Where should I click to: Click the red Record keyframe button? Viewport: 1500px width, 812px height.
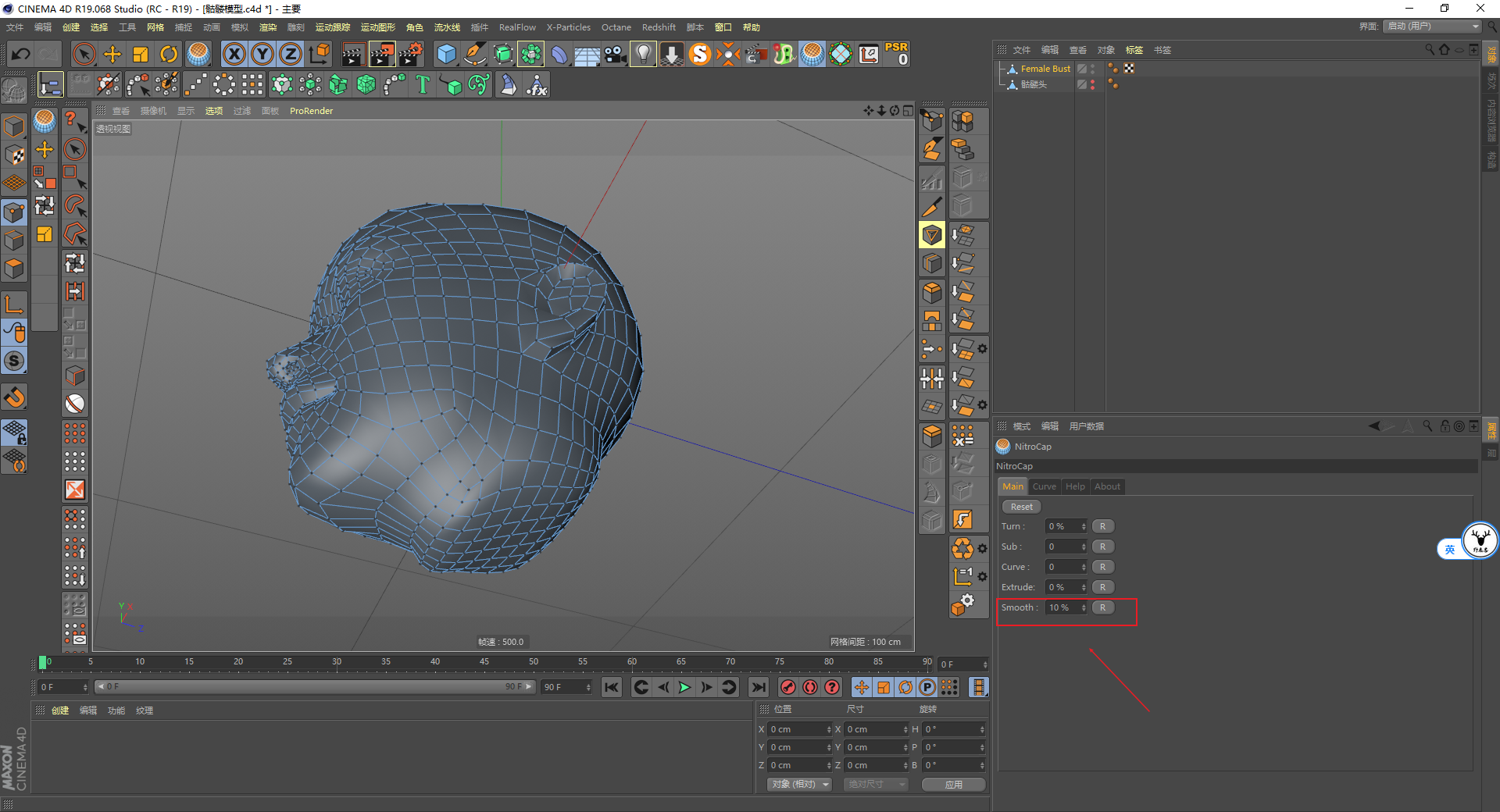(788, 687)
